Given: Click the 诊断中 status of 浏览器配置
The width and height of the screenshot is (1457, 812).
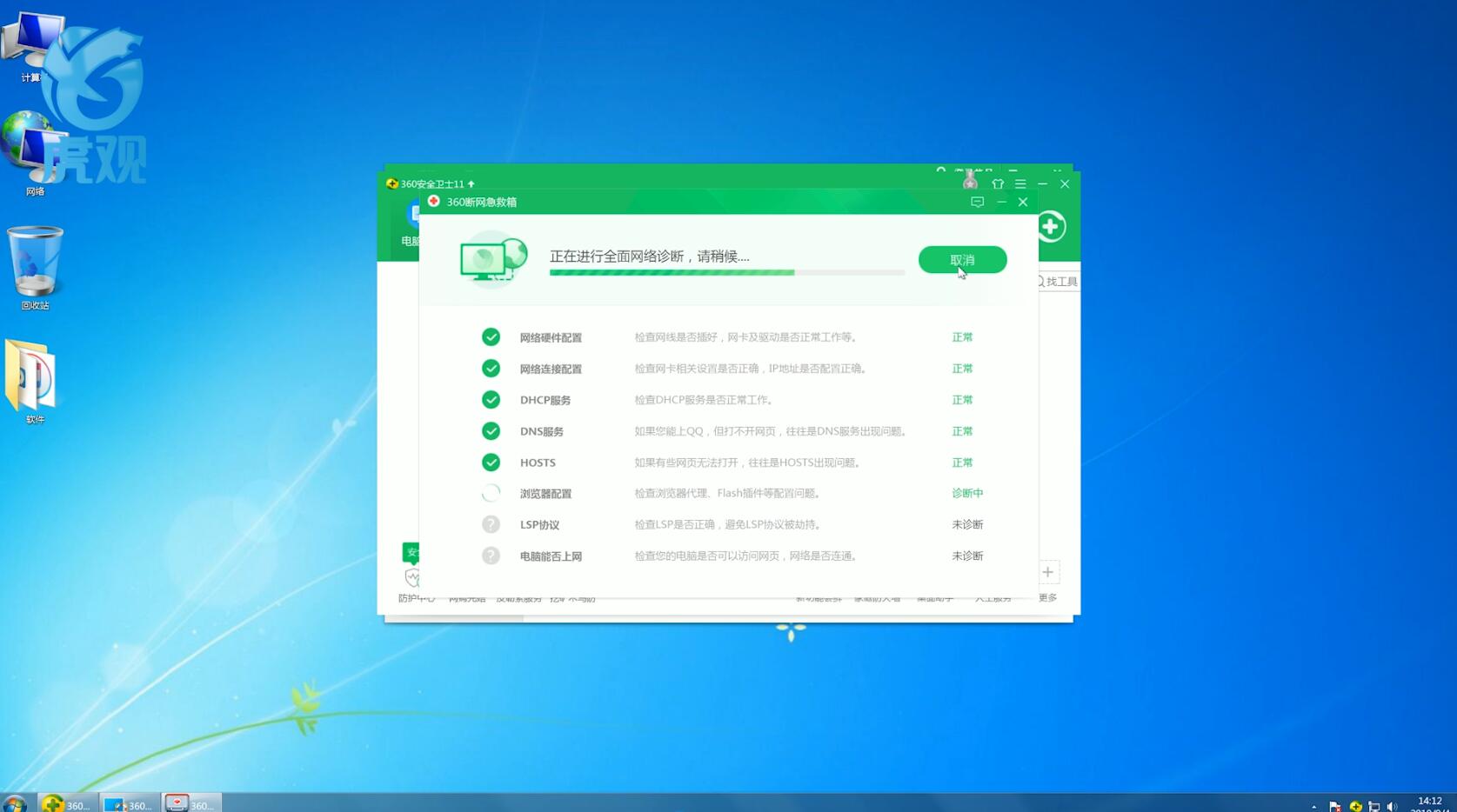Looking at the screenshot, I should point(967,493).
